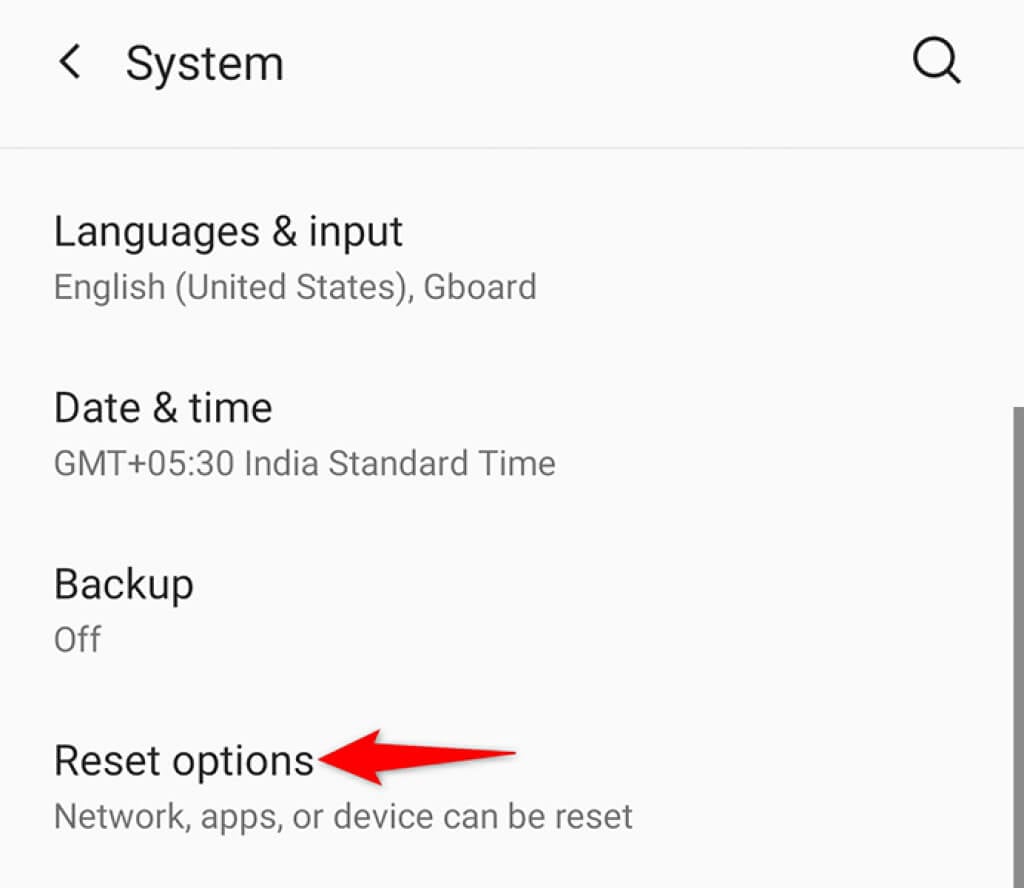This screenshot has width=1024, height=888.
Task: Click "Network, apps, or device can be reset"
Action: tap(343, 816)
